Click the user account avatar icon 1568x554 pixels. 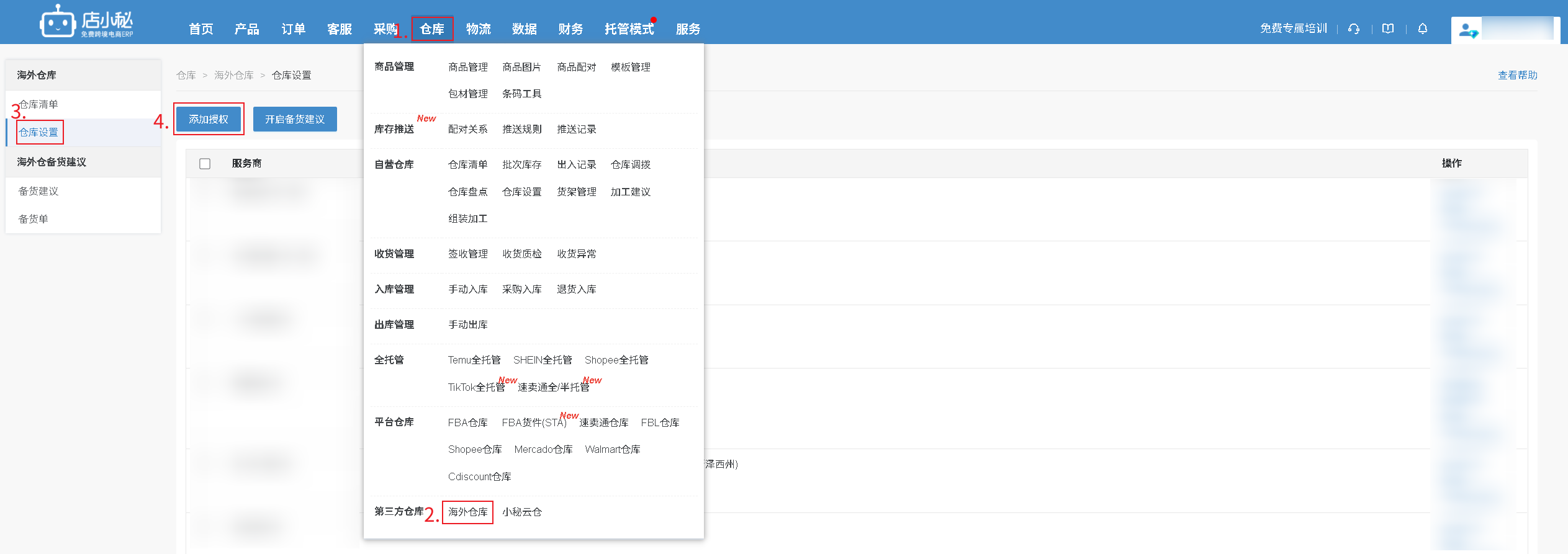click(1467, 30)
